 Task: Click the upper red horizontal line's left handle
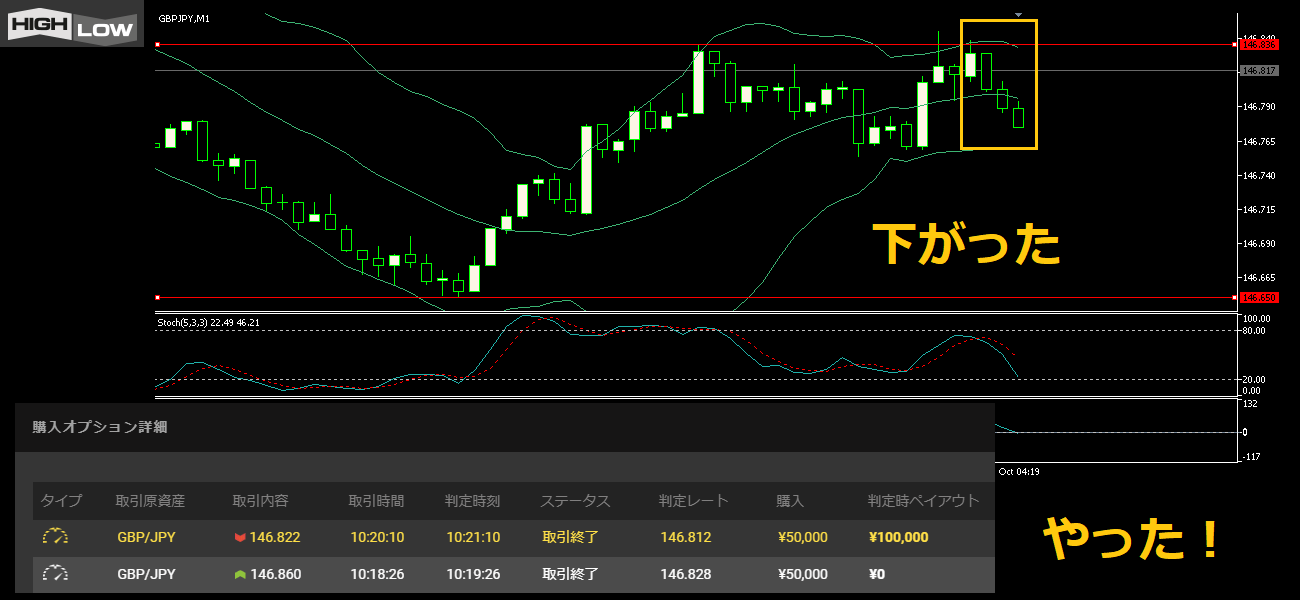pyautogui.click(x=158, y=45)
